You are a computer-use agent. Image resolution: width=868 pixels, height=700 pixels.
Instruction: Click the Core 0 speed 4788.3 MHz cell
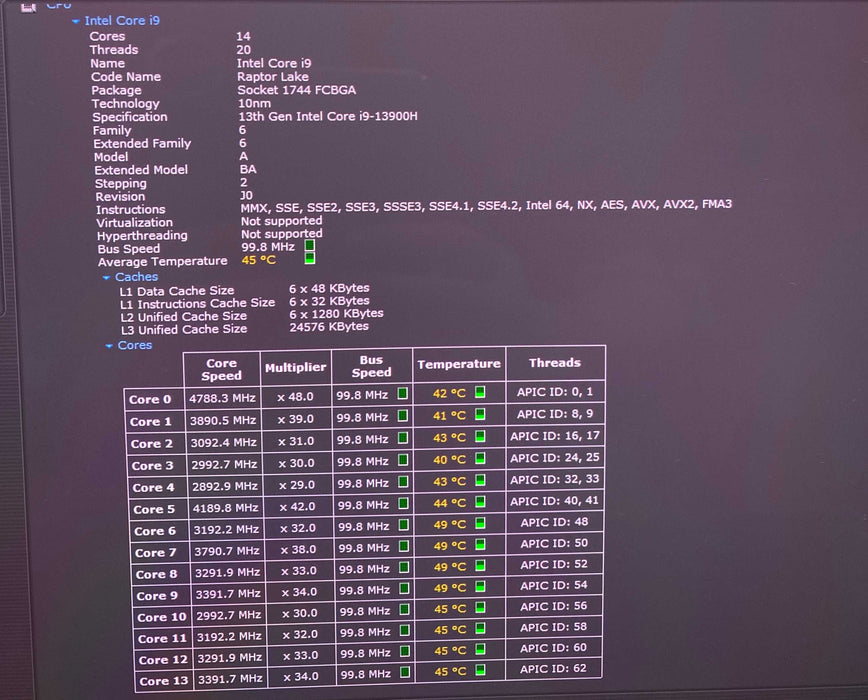[x=222, y=398]
